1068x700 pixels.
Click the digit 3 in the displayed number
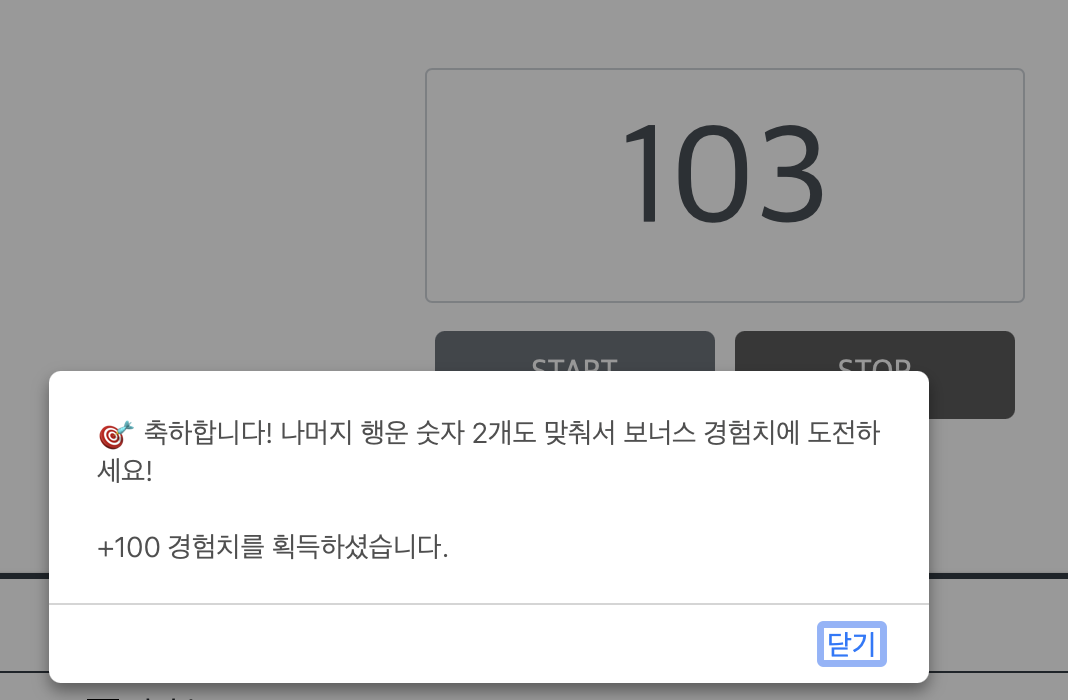coord(792,173)
